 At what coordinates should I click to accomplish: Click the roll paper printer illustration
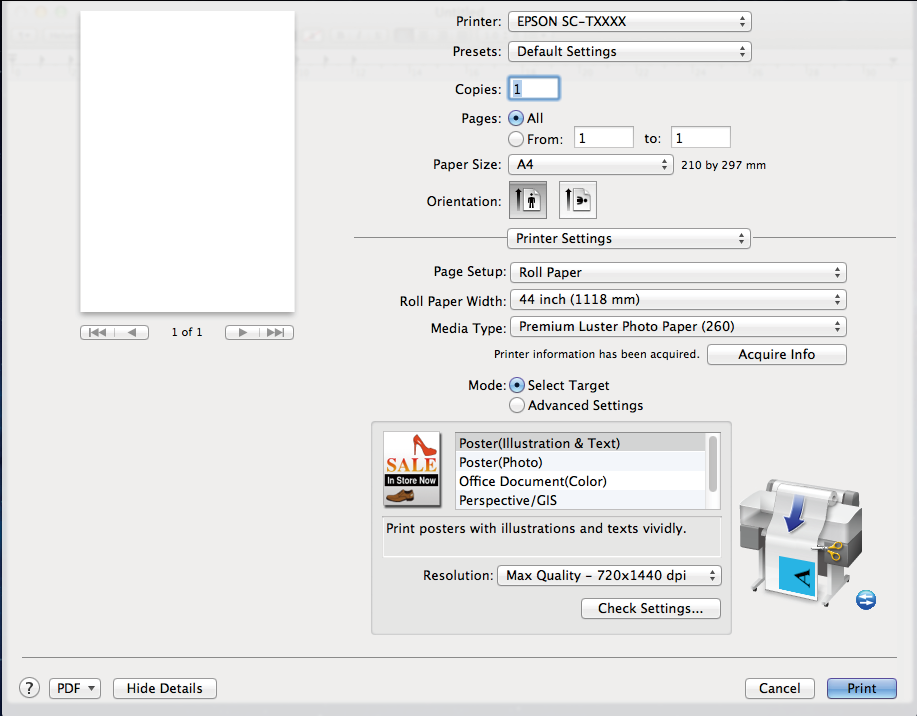click(800, 543)
